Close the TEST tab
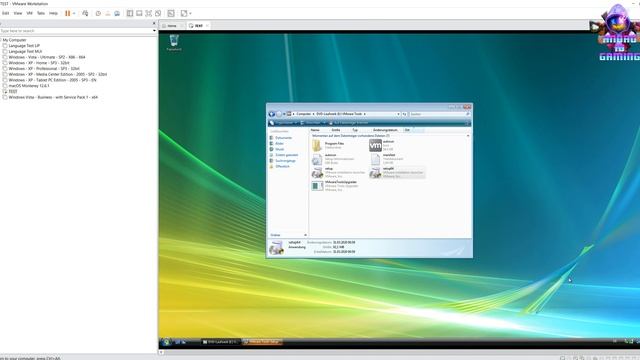The image size is (640, 360). 207,26
